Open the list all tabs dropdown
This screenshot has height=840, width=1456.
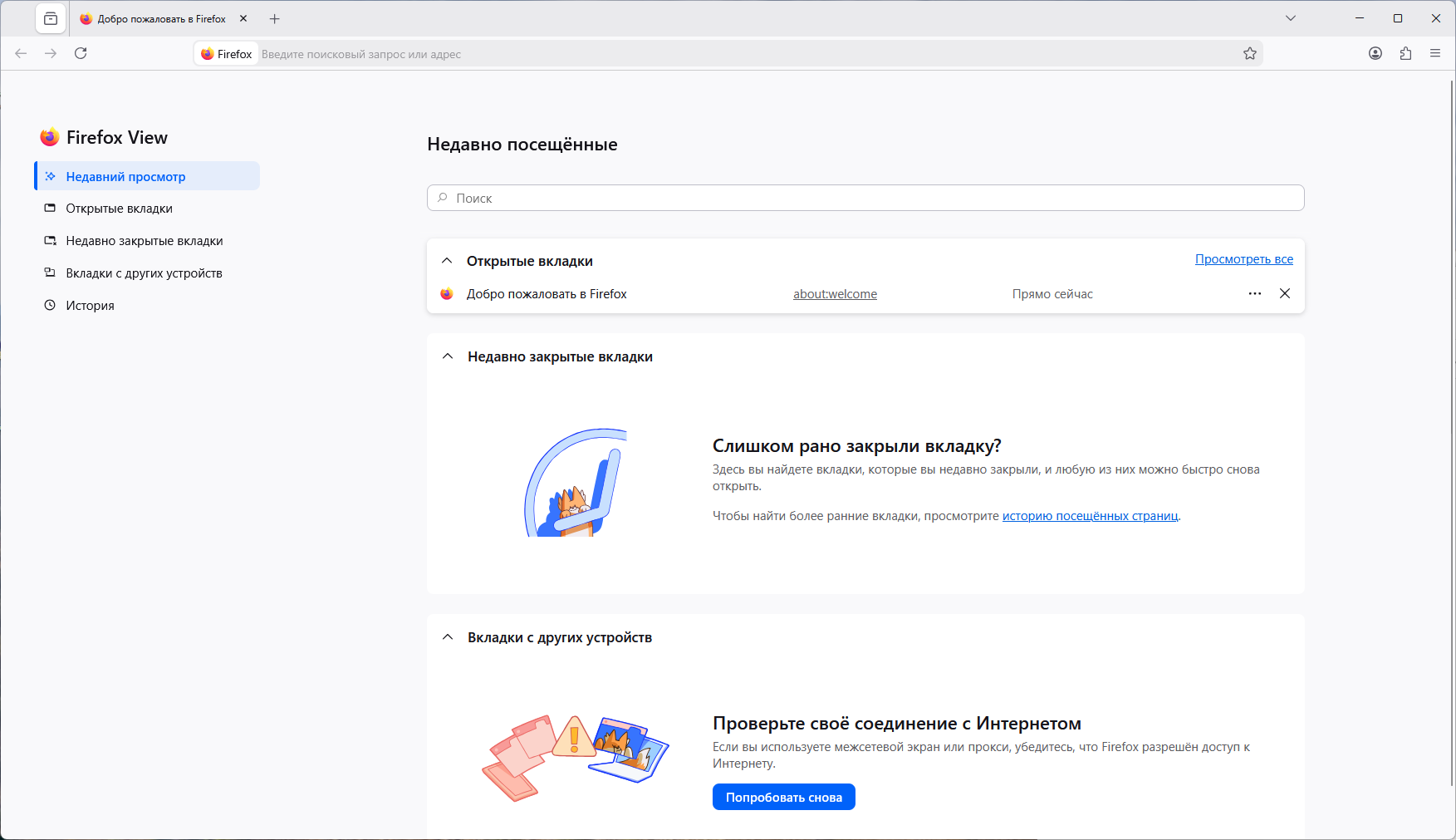click(x=1291, y=18)
